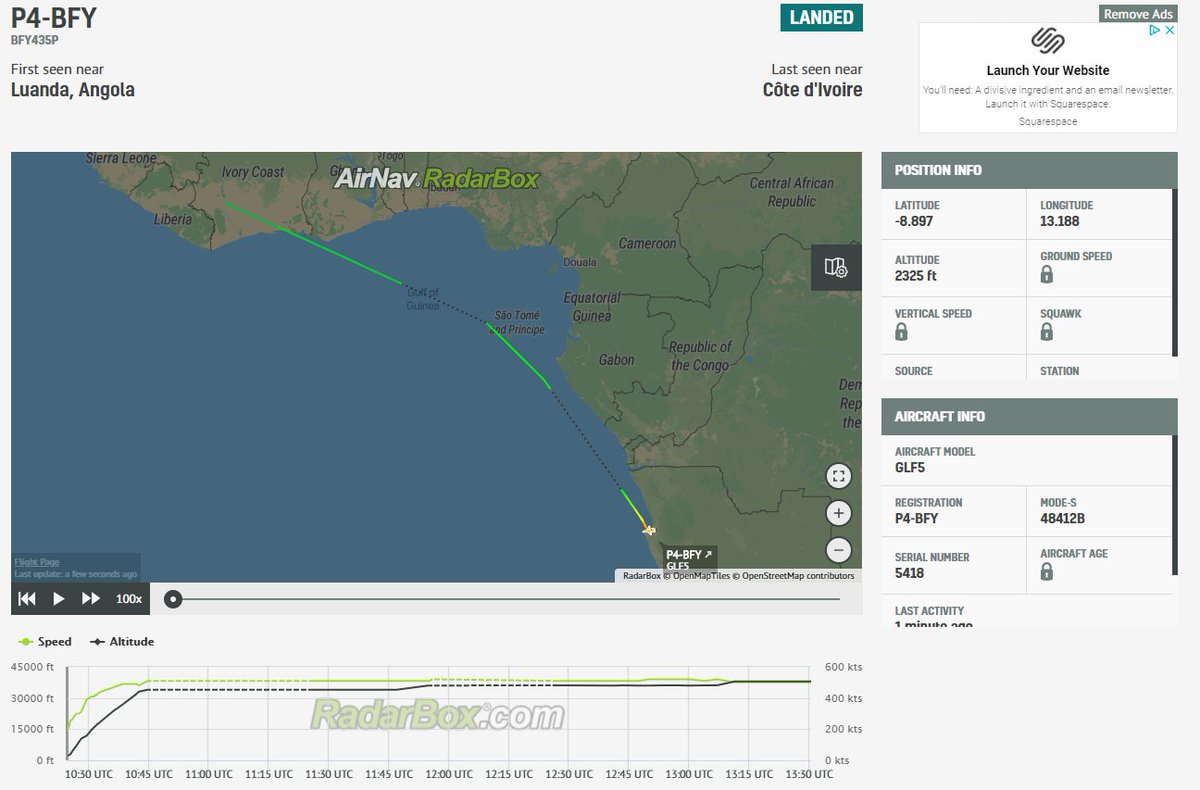The width and height of the screenshot is (1200, 790).
Task: Open the Flight Page link
Action: click(x=37, y=562)
